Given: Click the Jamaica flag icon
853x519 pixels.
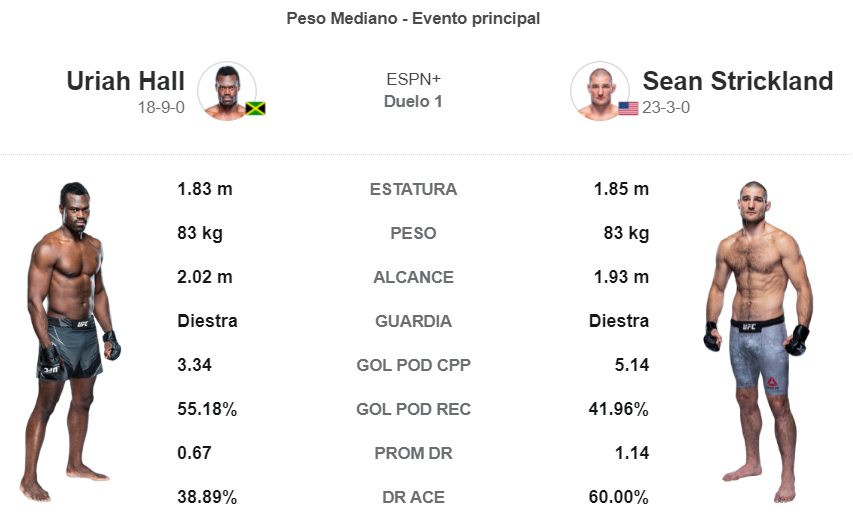Looking at the screenshot, I should click(255, 108).
